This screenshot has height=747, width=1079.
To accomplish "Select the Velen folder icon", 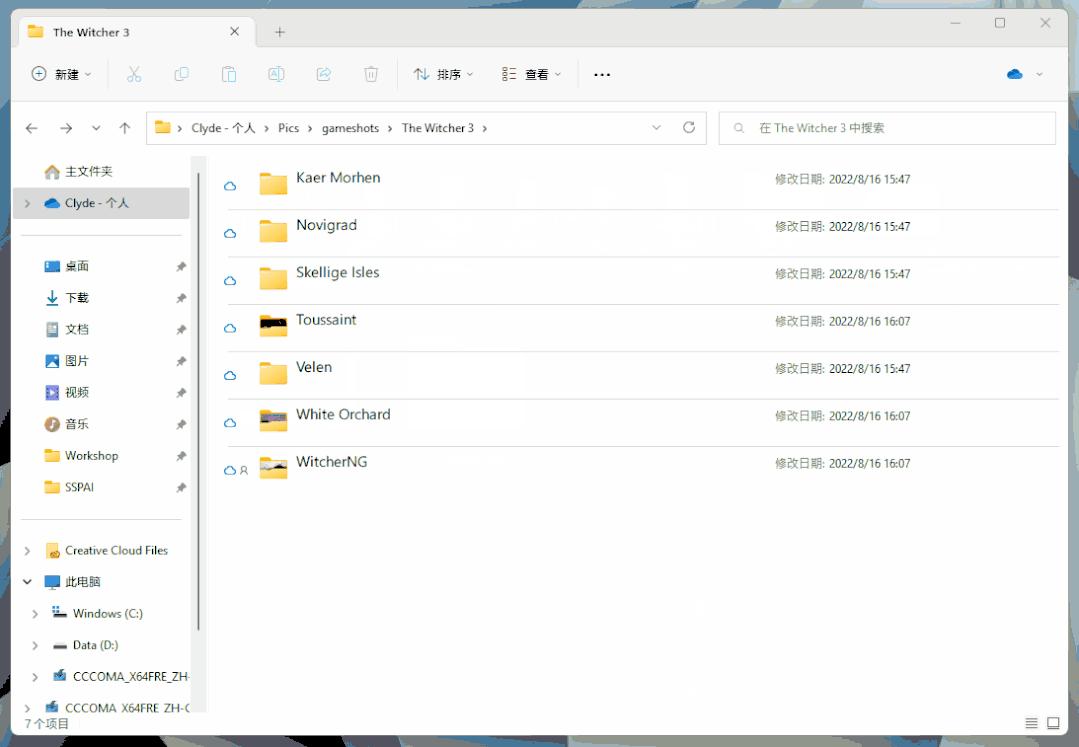I will [273, 372].
